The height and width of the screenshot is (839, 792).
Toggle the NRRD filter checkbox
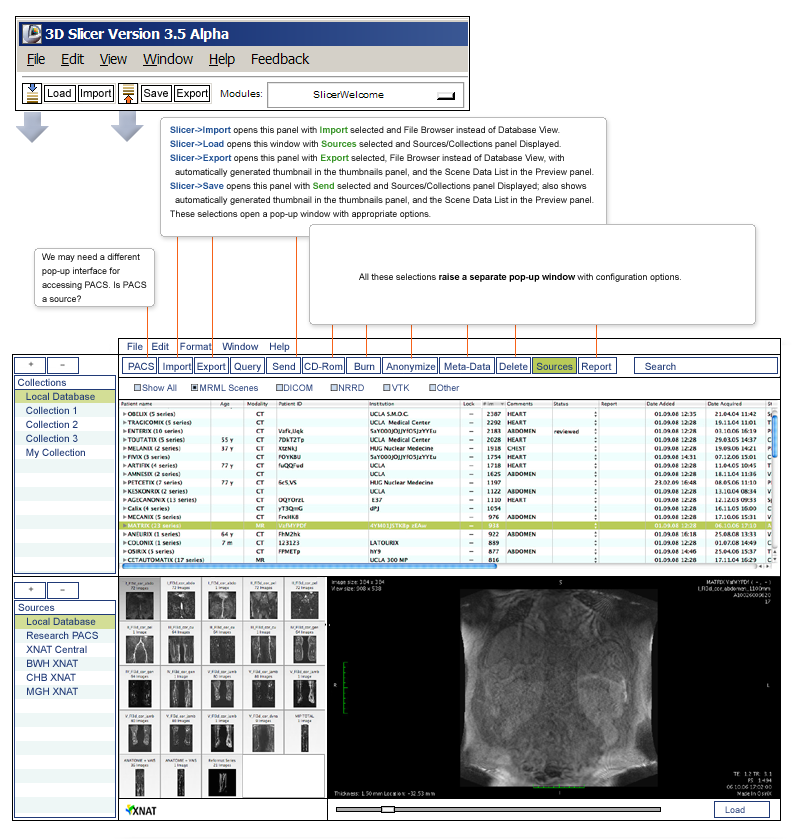tap(336, 388)
